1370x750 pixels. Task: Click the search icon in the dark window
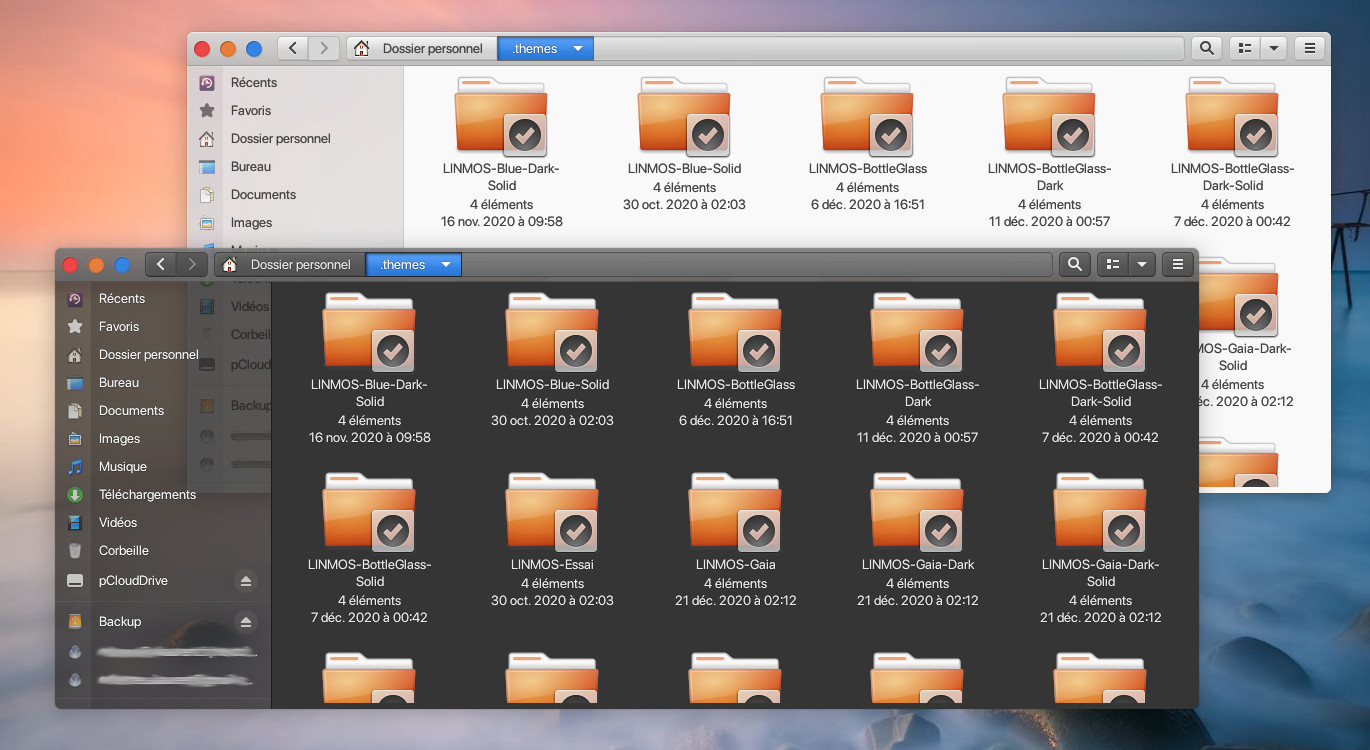pos(1074,265)
